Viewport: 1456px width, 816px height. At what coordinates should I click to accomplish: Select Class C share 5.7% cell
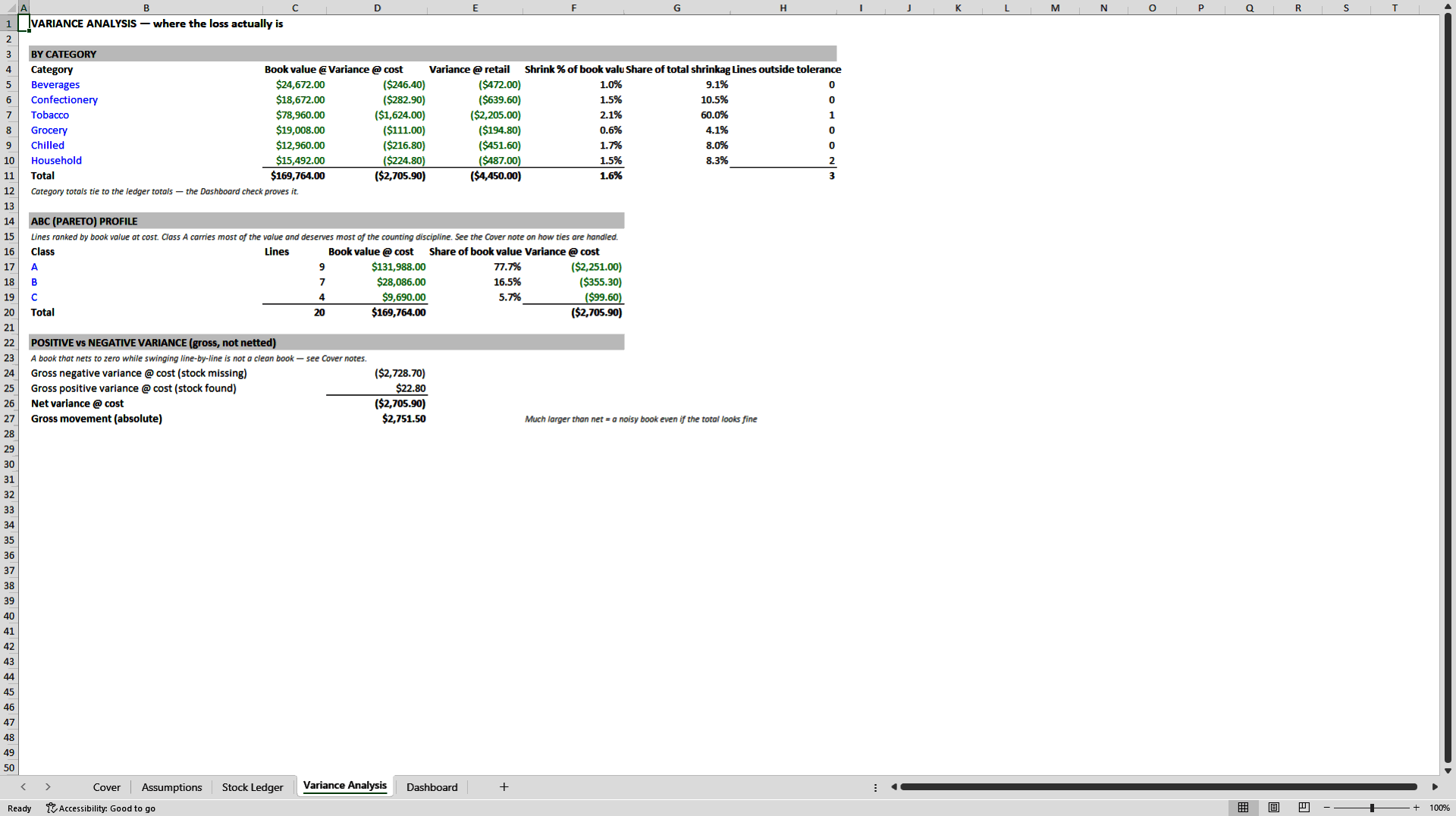point(475,297)
